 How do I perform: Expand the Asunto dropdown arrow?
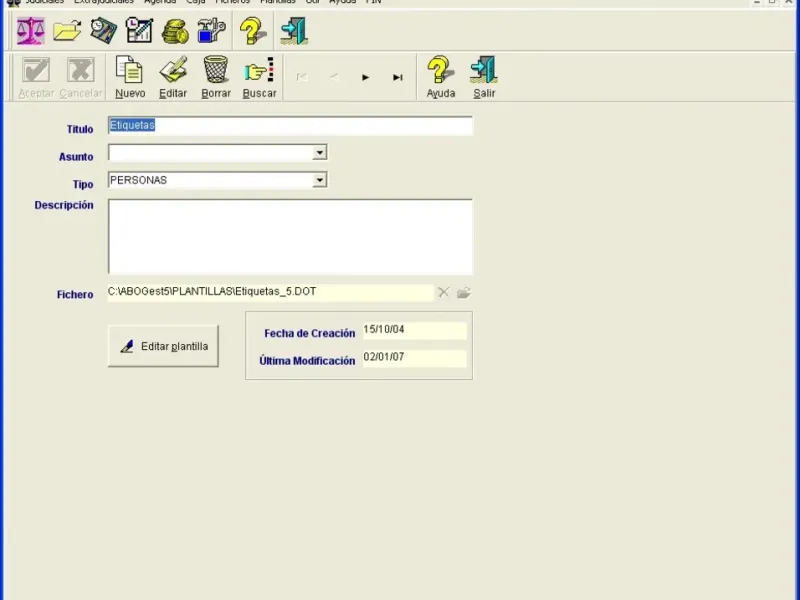pyautogui.click(x=319, y=153)
